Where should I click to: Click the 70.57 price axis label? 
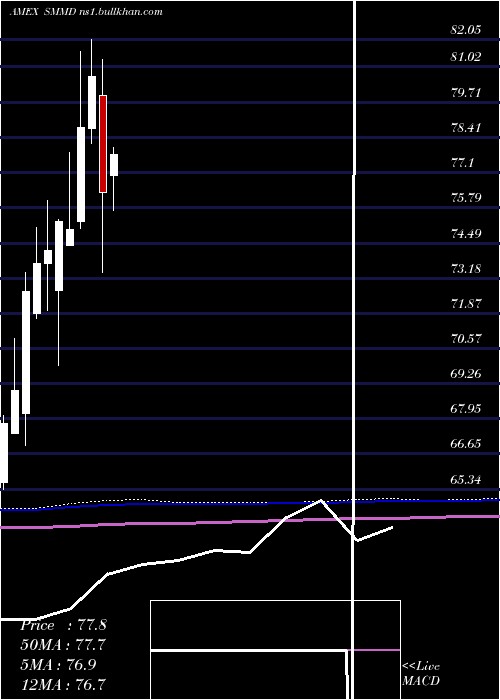466,339
